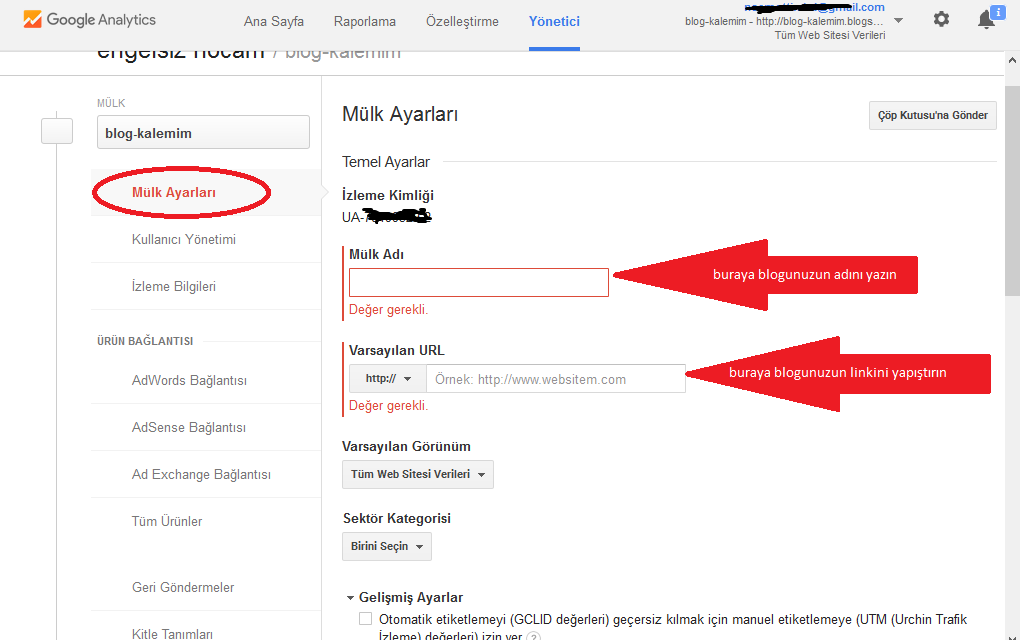Switch to the Raporlama tab
The height and width of the screenshot is (640, 1020).
[365, 21]
